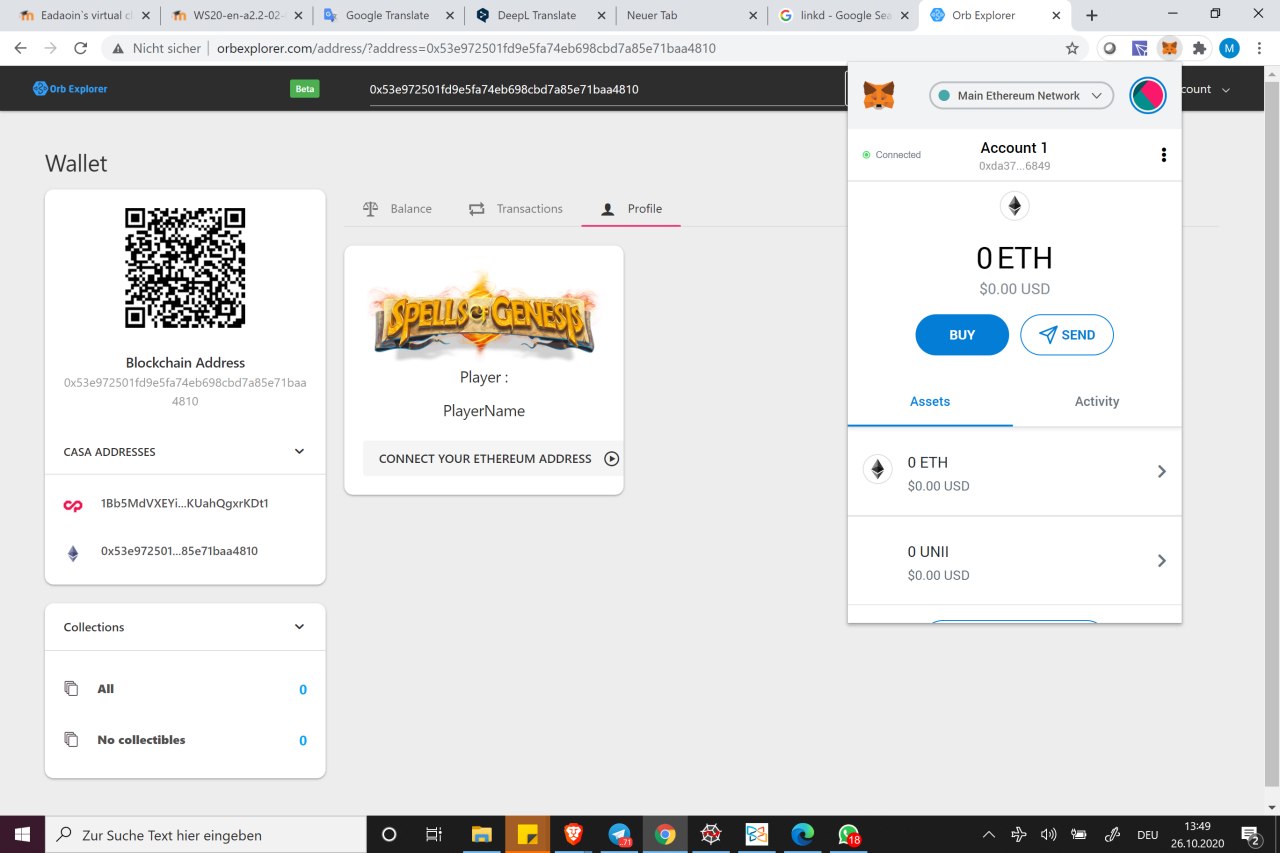The height and width of the screenshot is (853, 1280).
Task: Click the MetaMask extension icon in Chrome toolbar
Action: coord(1169,48)
